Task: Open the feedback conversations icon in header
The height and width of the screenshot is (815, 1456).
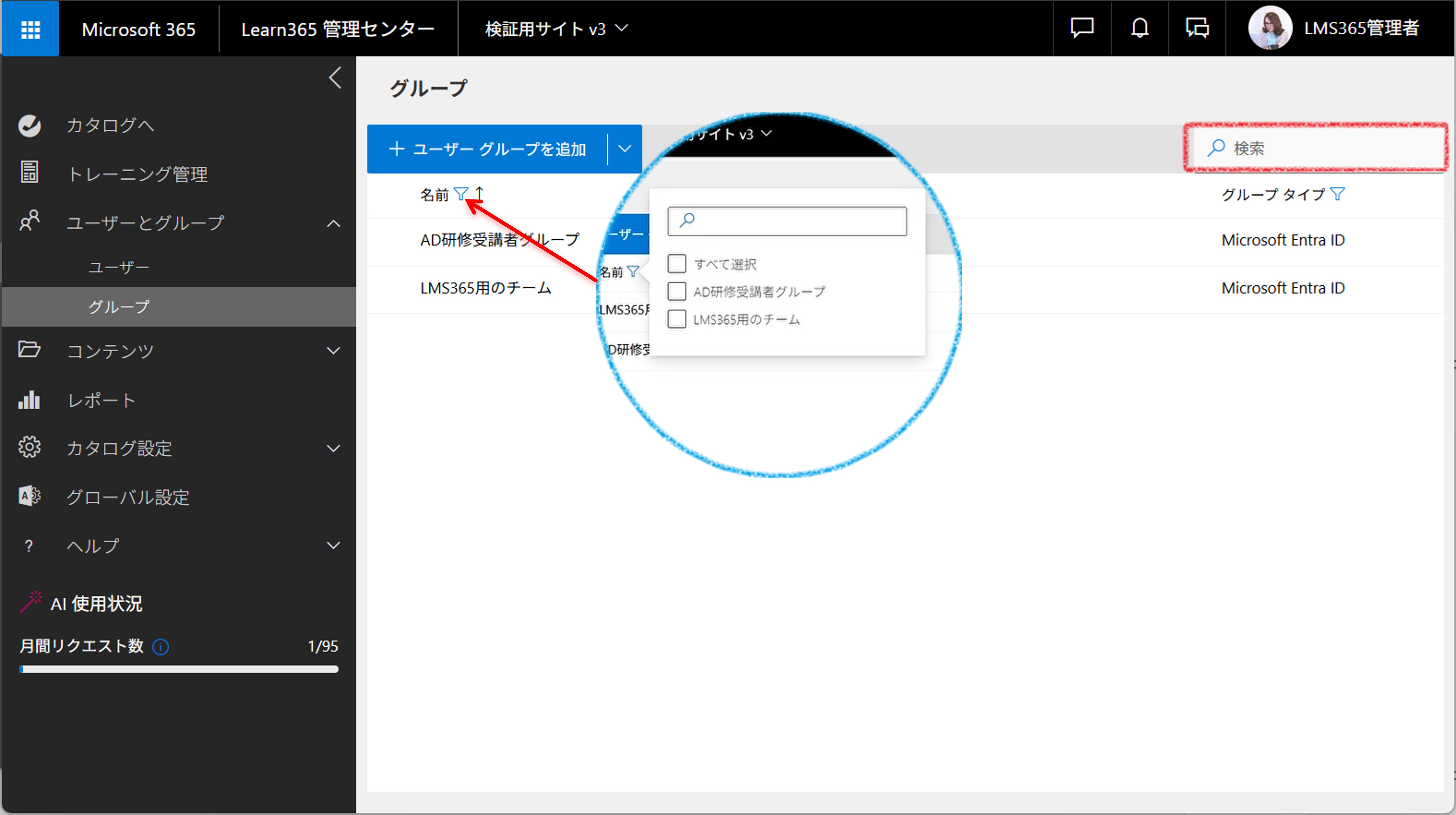Action: pyautogui.click(x=1197, y=28)
